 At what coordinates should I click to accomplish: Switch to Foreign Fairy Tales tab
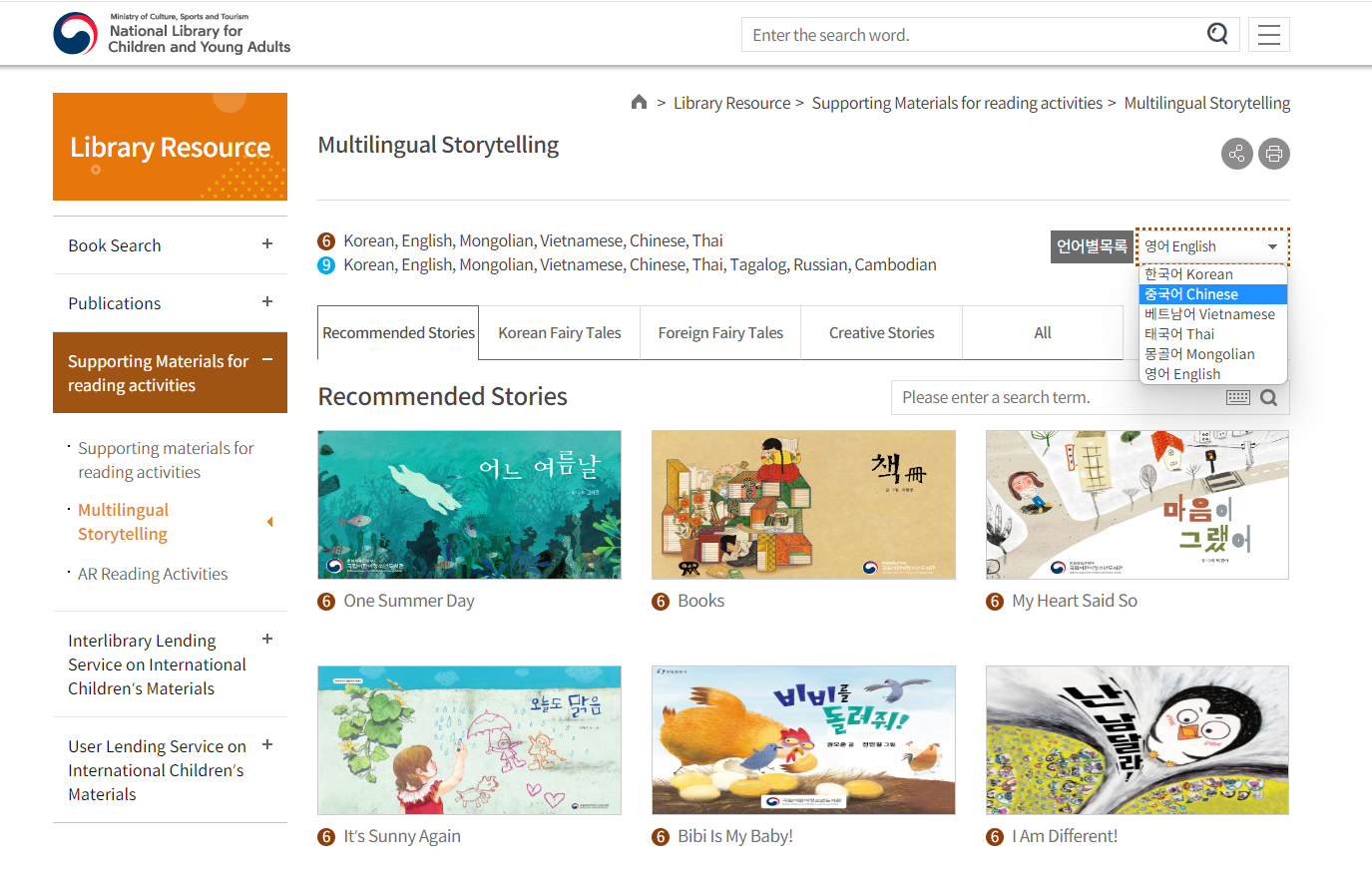[x=720, y=333]
